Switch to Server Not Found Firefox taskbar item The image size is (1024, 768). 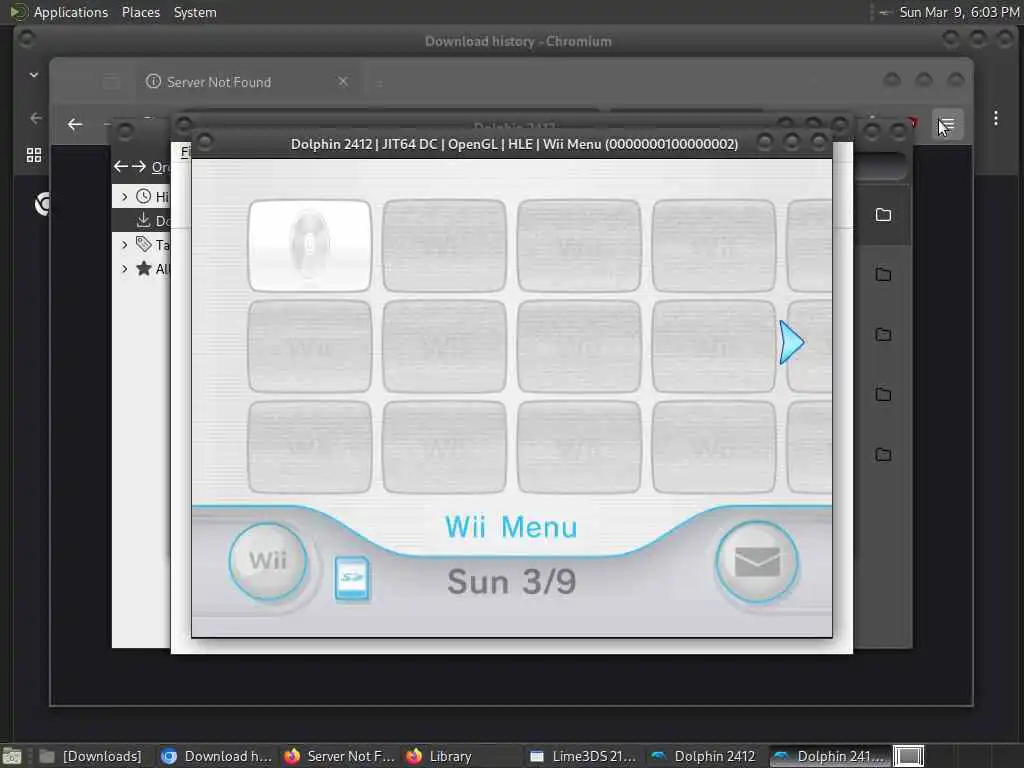click(x=340, y=756)
